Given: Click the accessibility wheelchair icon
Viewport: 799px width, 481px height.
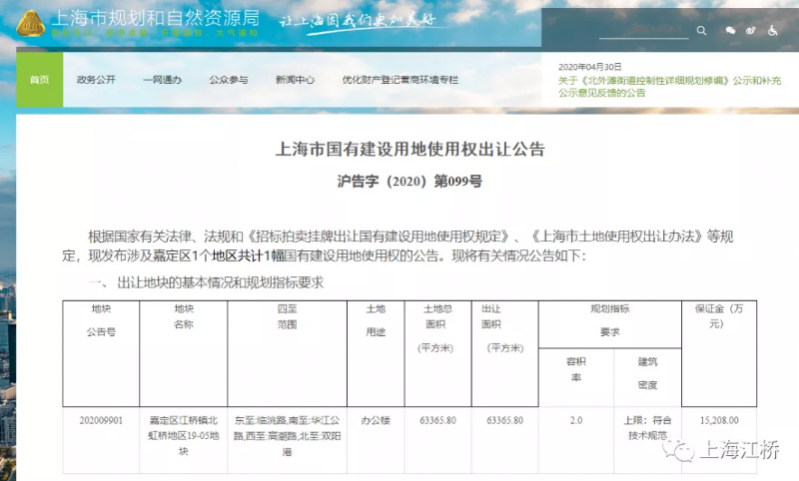Looking at the screenshot, I should pyautogui.click(x=773, y=31).
